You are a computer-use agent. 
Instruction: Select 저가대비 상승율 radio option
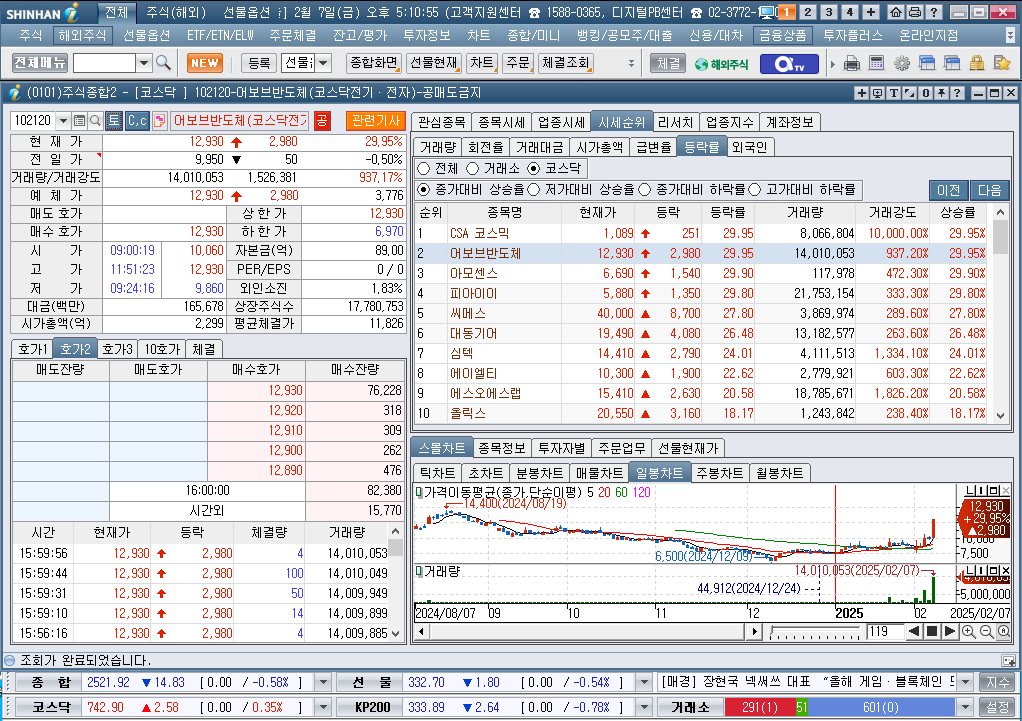(534, 190)
